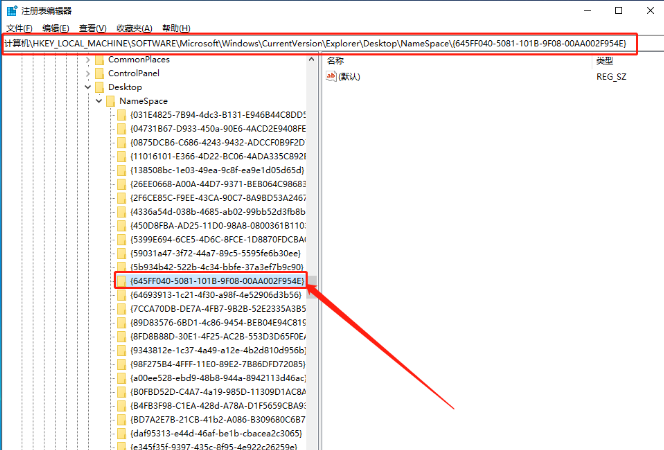The height and width of the screenshot is (450, 664).
Task: Click the (默认) string value icon
Action: (331, 77)
